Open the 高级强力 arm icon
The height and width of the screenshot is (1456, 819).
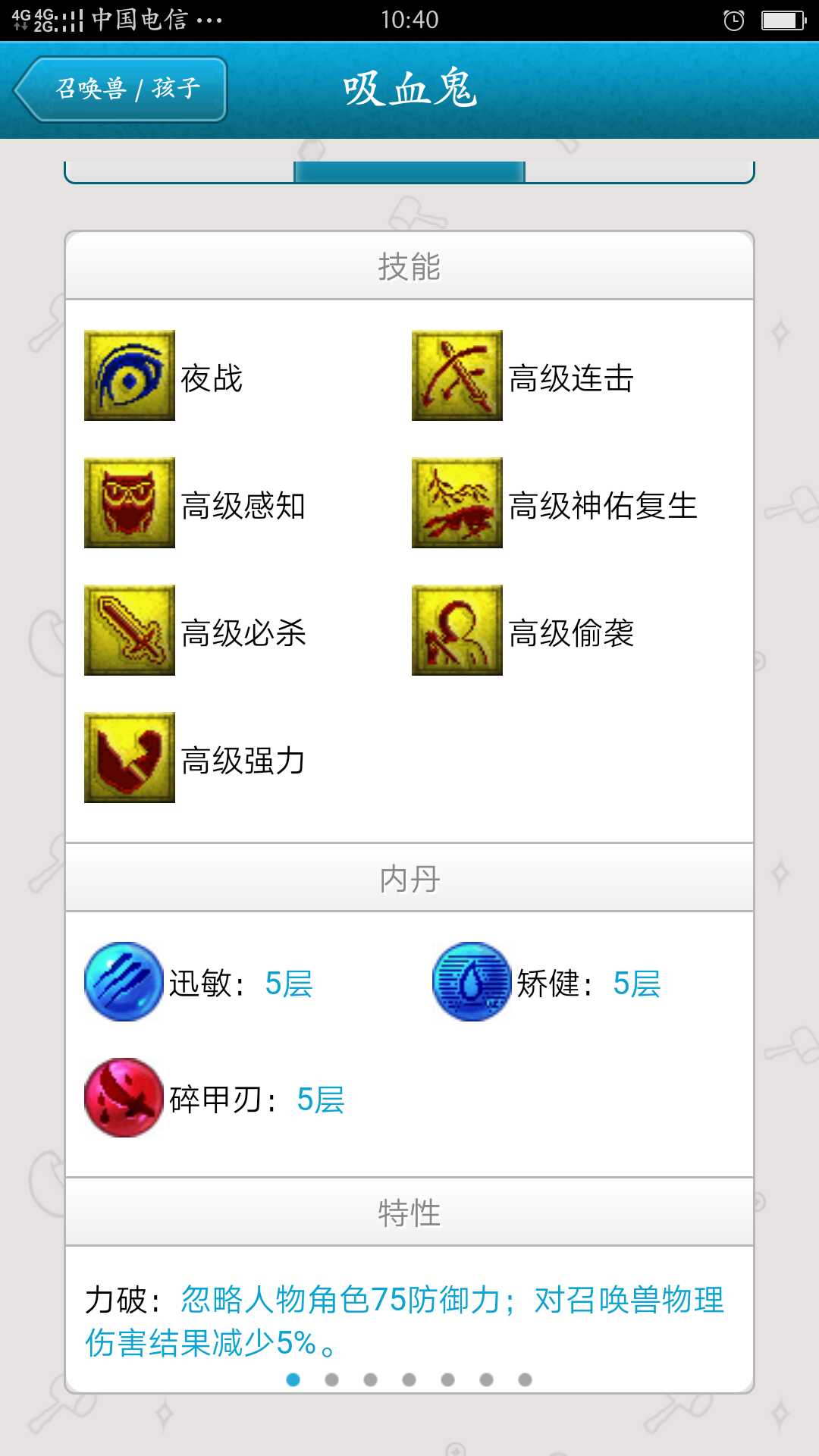pyautogui.click(x=130, y=758)
